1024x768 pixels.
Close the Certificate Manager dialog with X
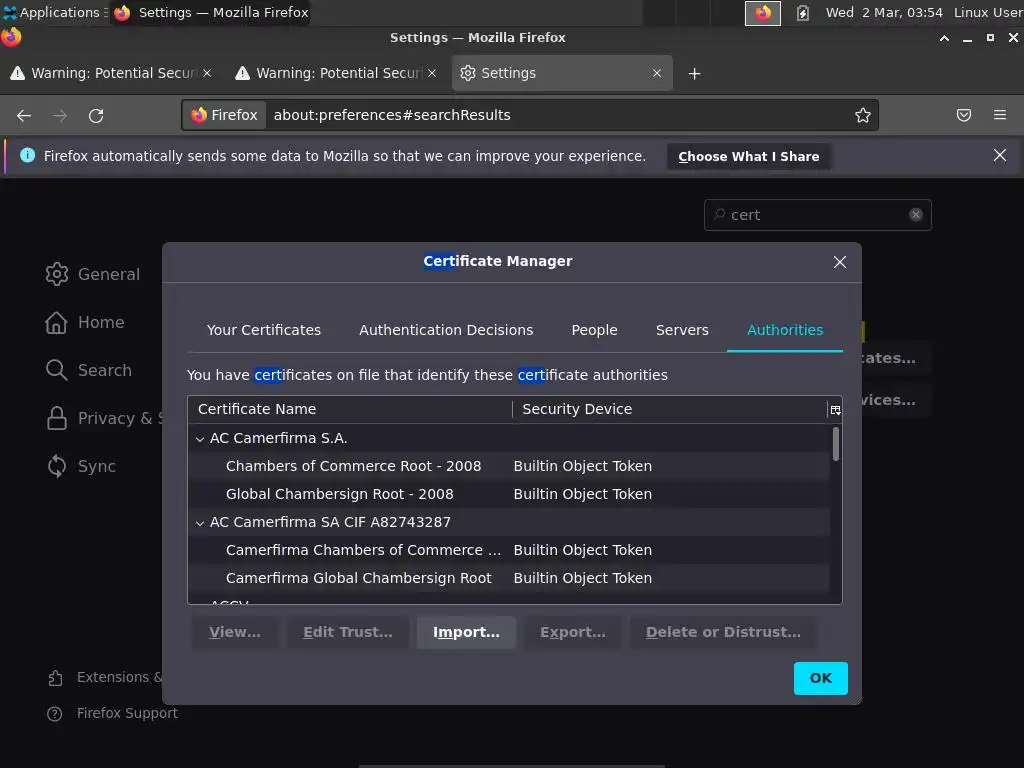click(840, 263)
